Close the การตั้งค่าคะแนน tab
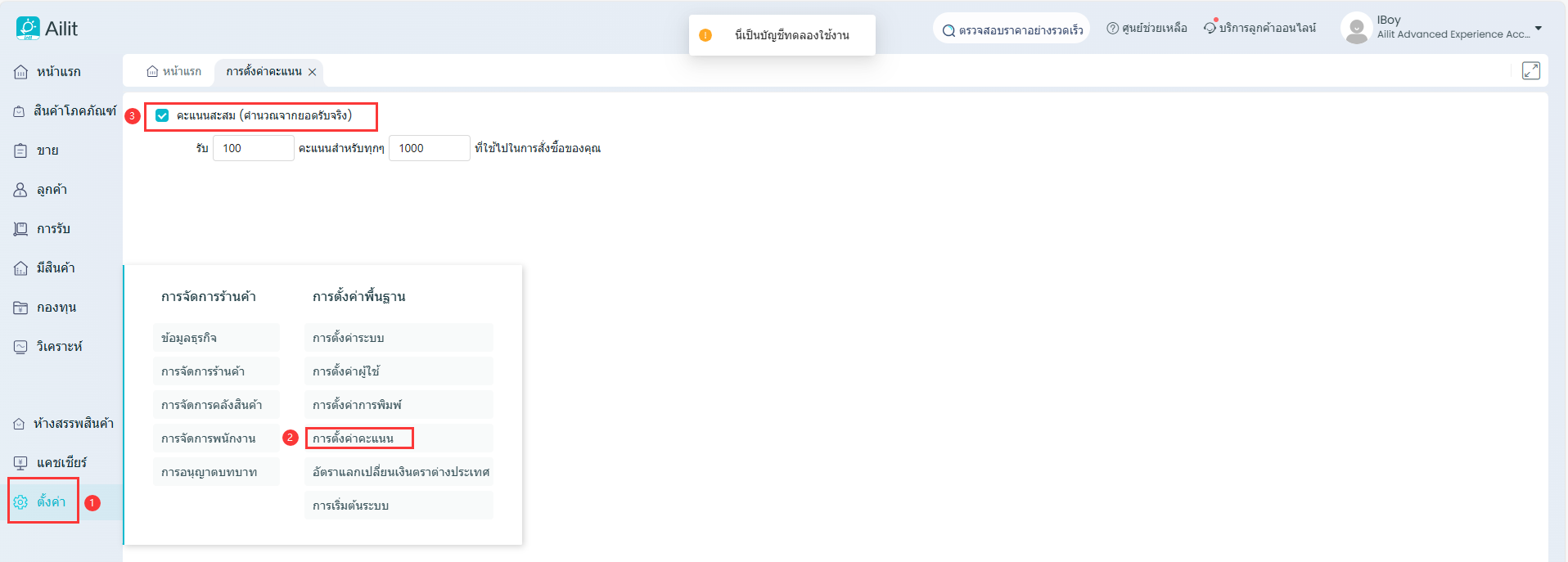This screenshot has height=562, width=1568. [312, 72]
